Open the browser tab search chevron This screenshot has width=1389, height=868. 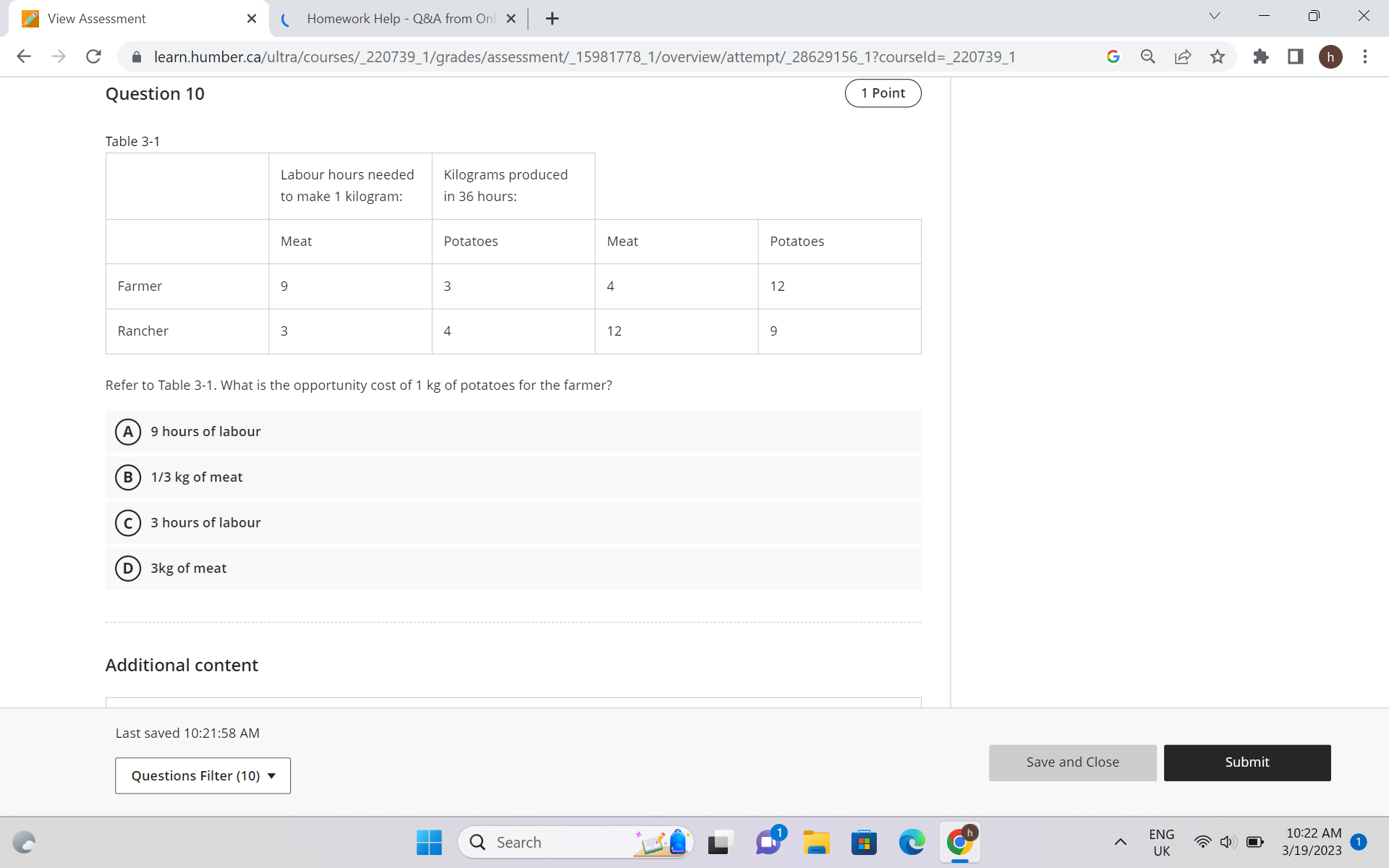[x=1213, y=15]
